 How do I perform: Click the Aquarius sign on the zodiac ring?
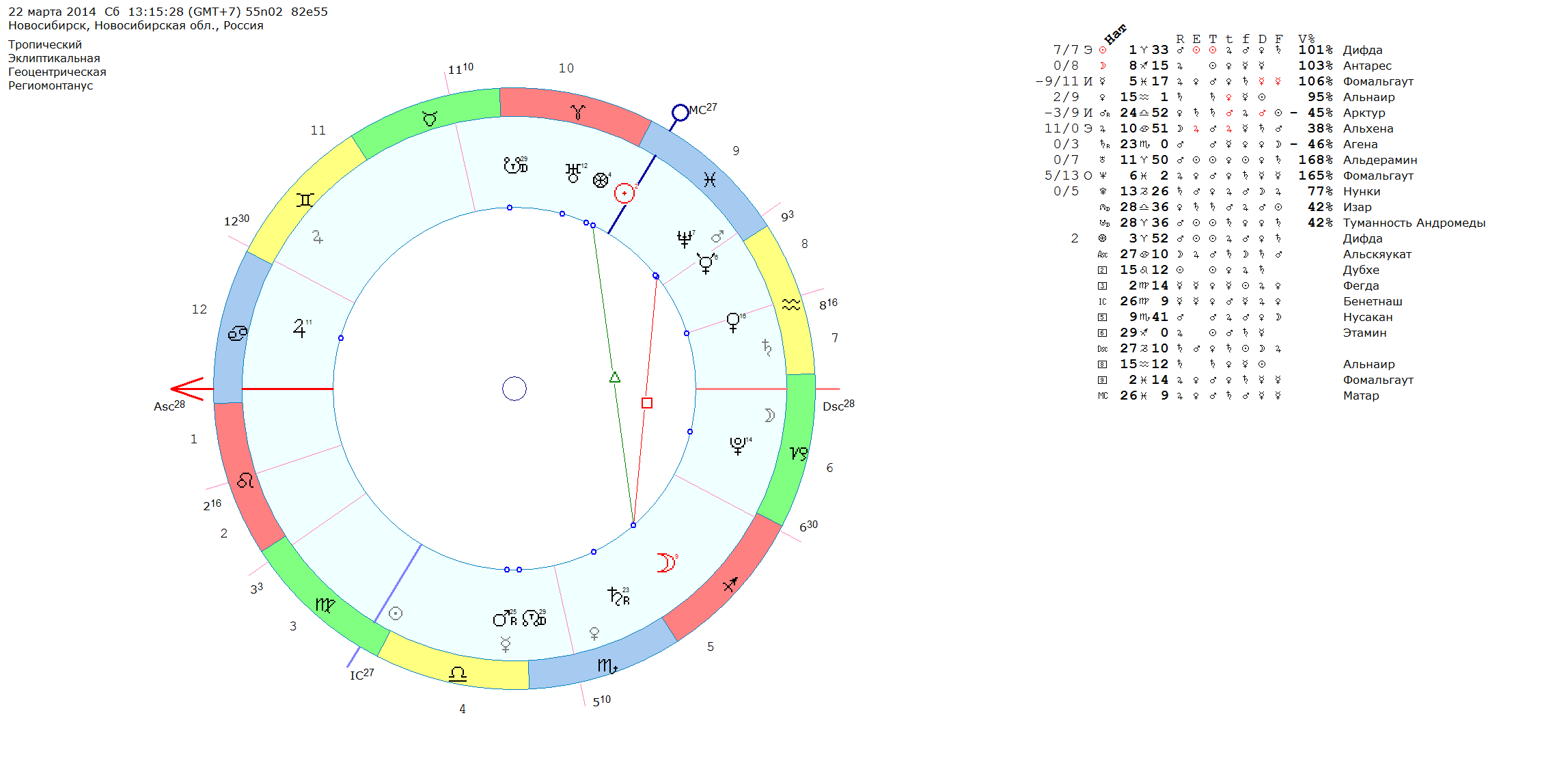coord(790,305)
